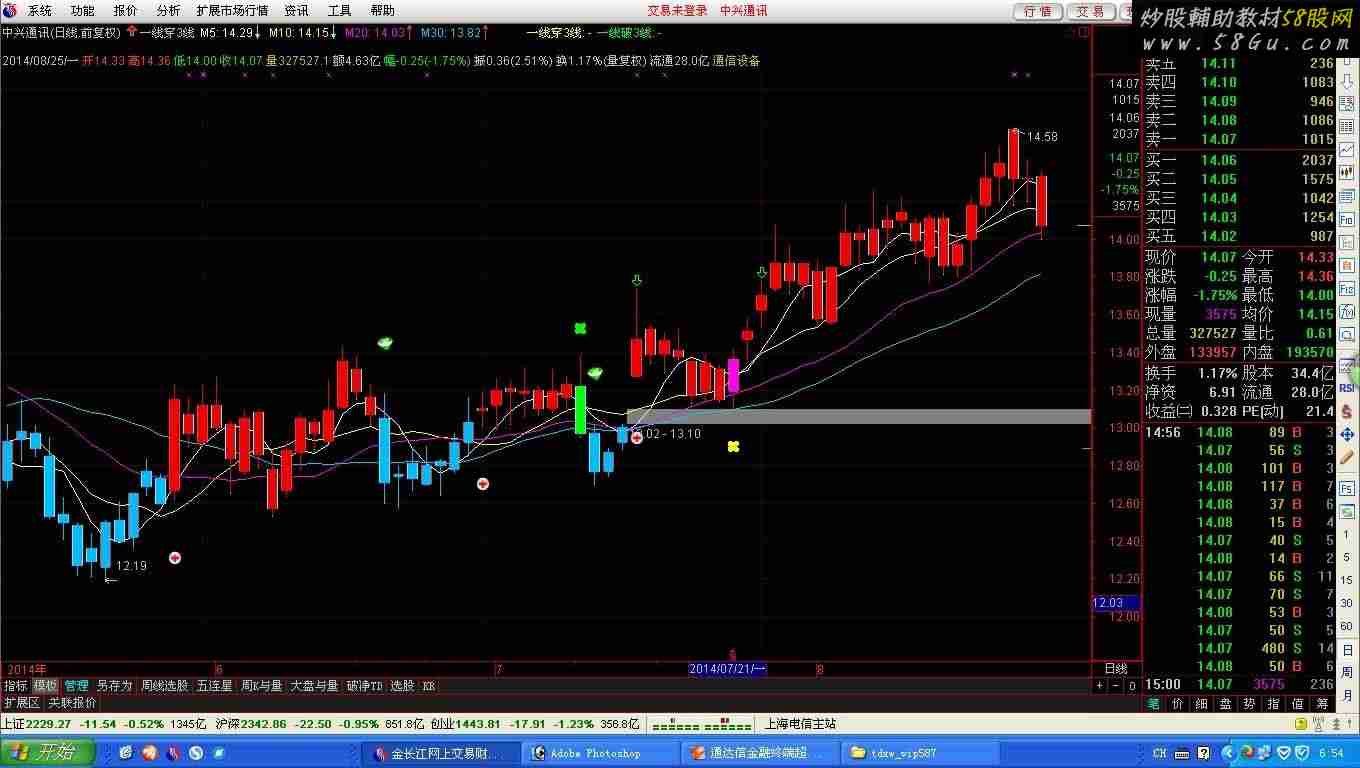Click the 0 reset button under 日线
Screen dimensions: 1360x768
(1132, 686)
